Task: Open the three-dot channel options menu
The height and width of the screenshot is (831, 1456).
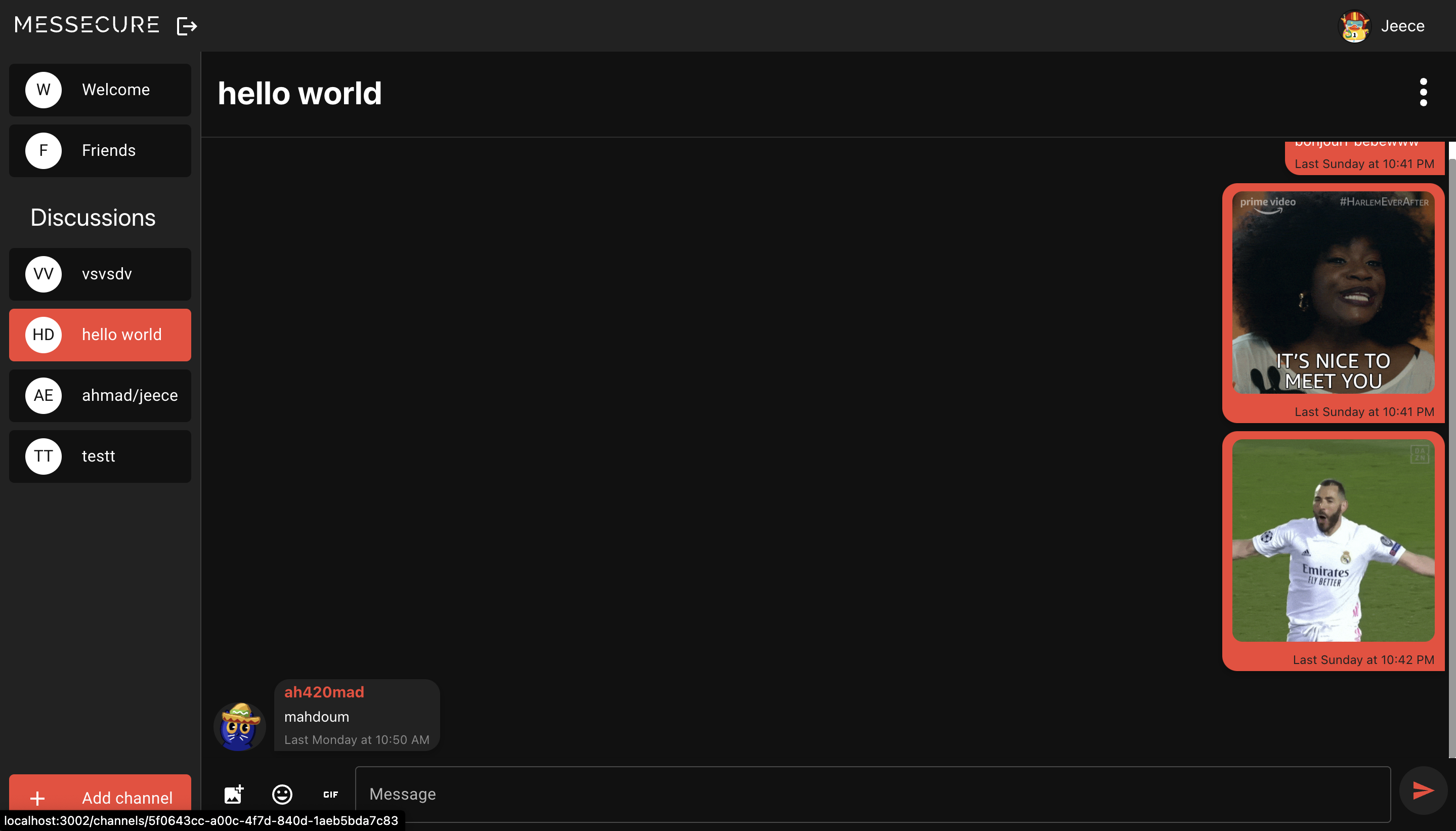Action: [1423, 93]
